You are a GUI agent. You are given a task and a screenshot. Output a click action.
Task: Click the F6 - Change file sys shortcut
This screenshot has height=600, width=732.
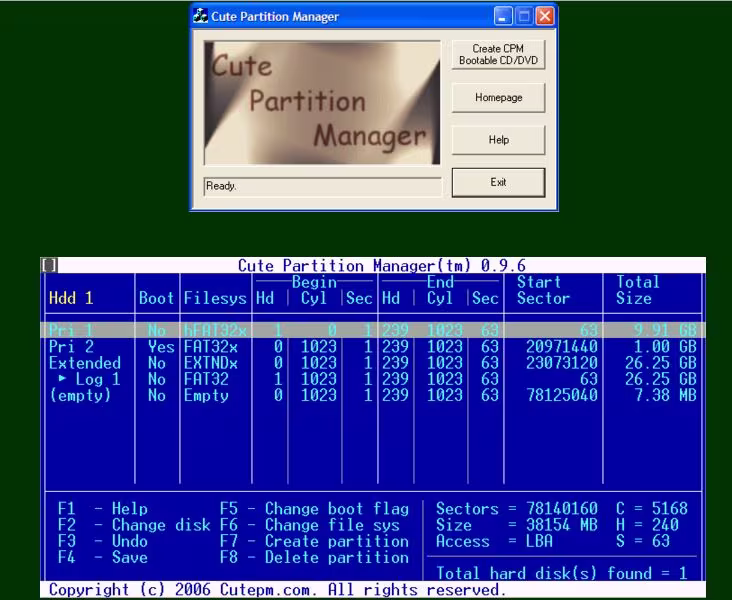(310, 525)
